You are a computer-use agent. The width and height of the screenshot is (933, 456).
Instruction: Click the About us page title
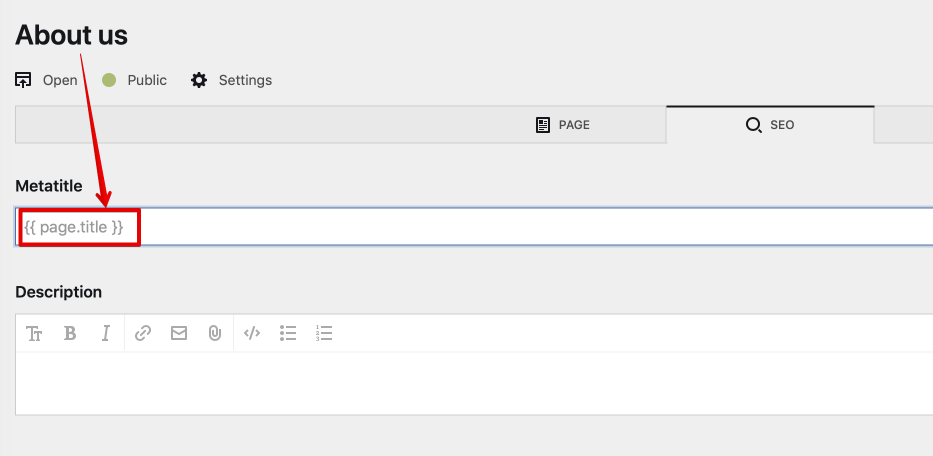(72, 35)
